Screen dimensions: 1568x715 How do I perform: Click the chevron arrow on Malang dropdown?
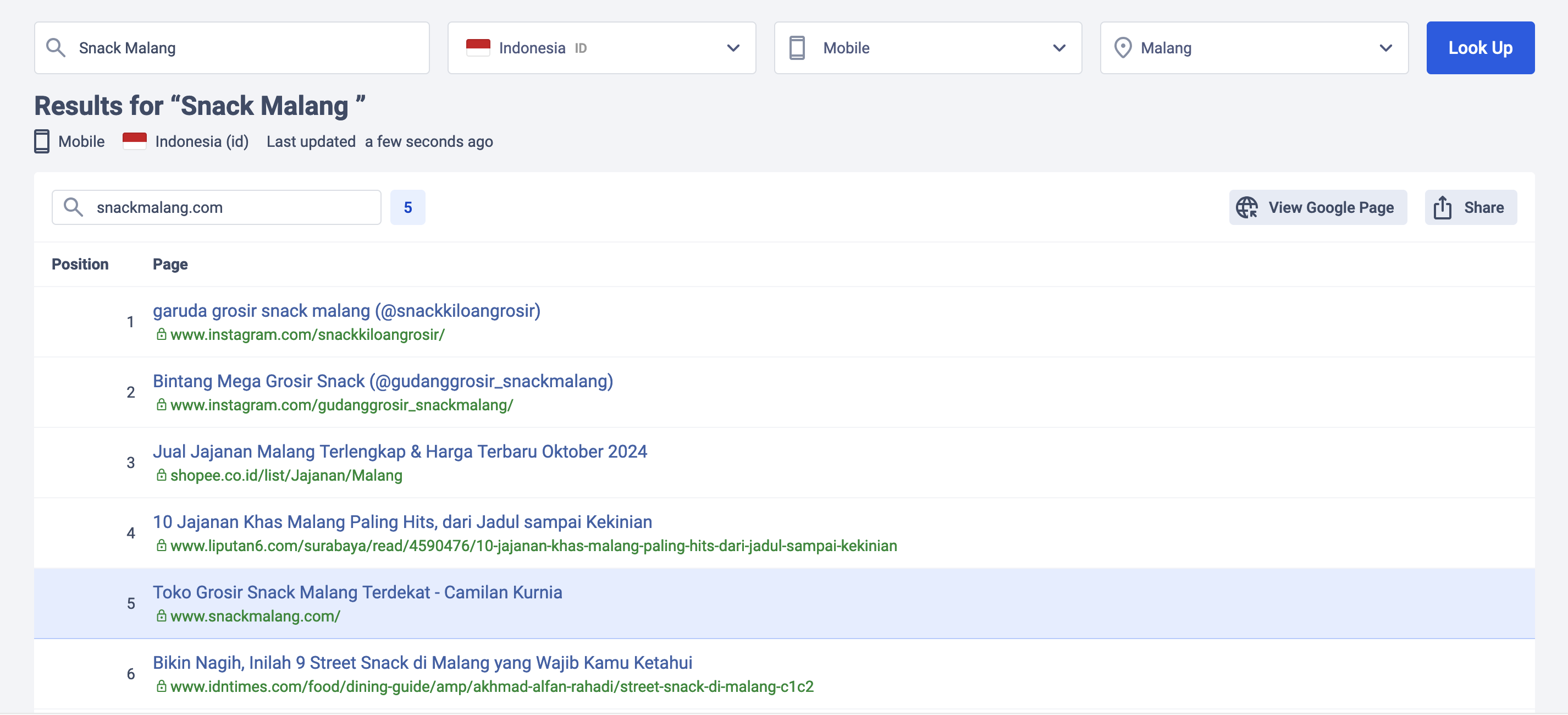1385,48
